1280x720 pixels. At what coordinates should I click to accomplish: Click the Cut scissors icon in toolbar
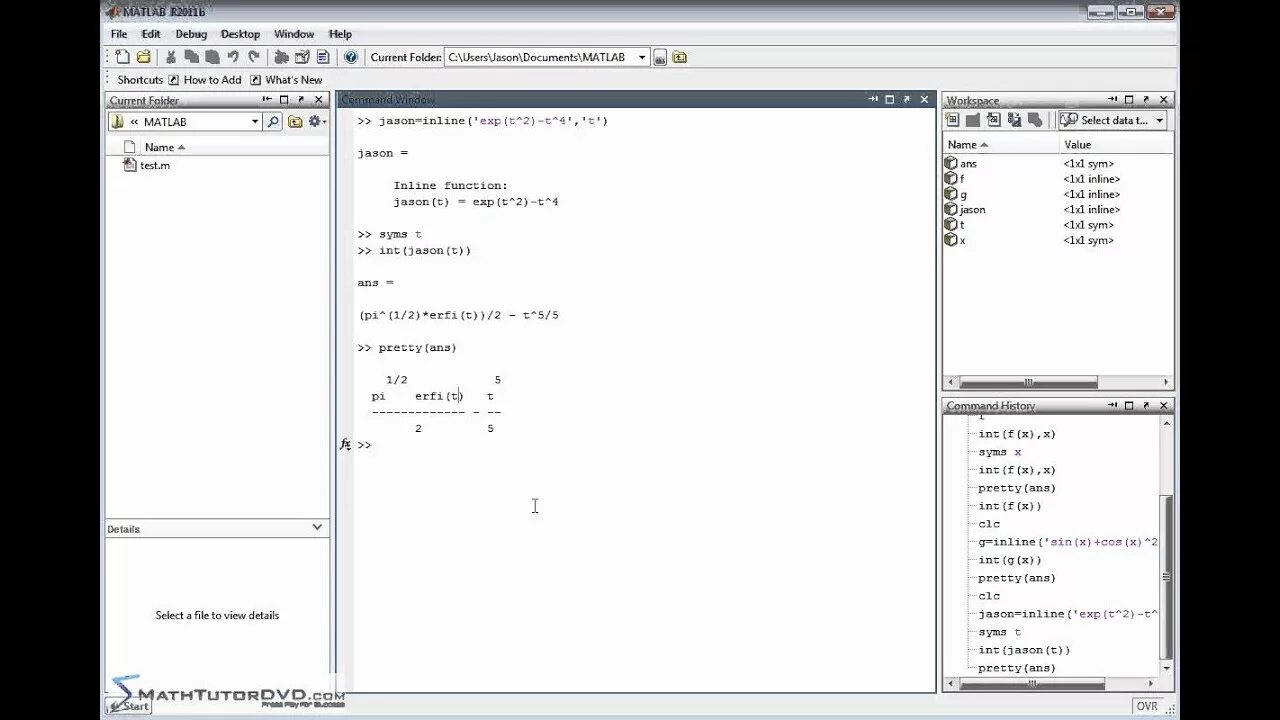[x=171, y=57]
